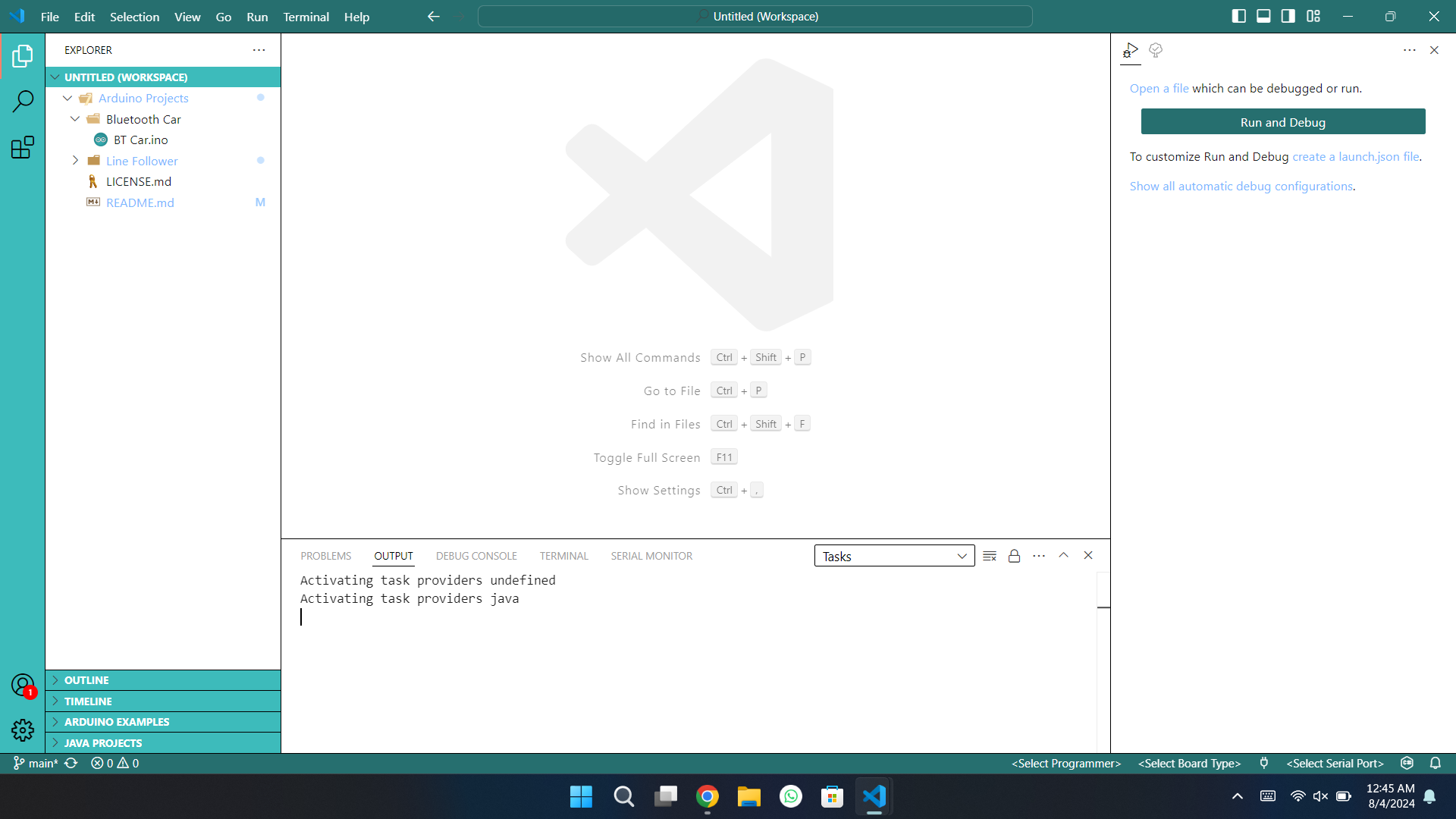Toggle the output scroll lock icon
The image size is (1456, 819).
click(1014, 556)
